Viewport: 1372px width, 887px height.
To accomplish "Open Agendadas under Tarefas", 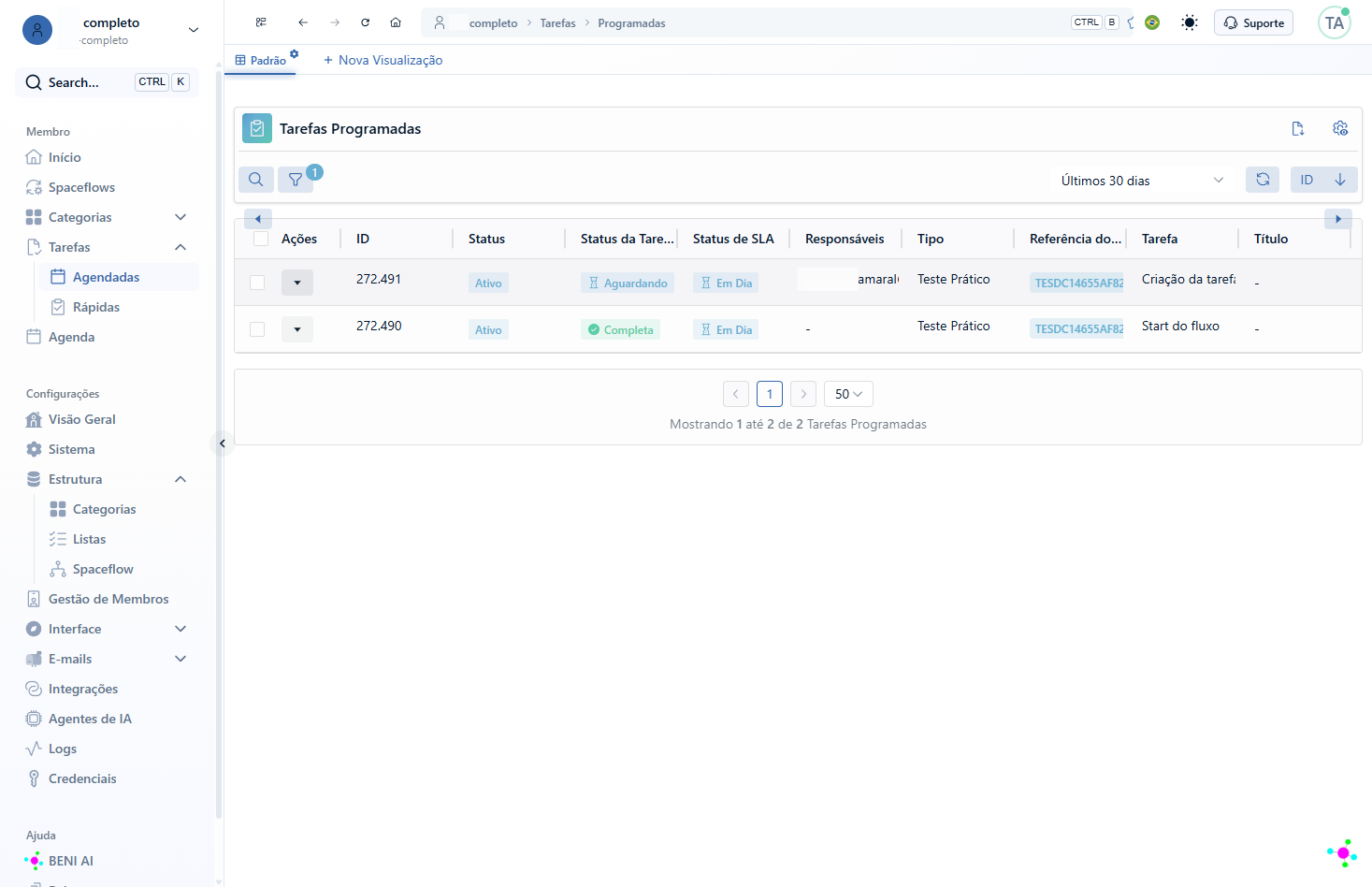I will point(119,277).
